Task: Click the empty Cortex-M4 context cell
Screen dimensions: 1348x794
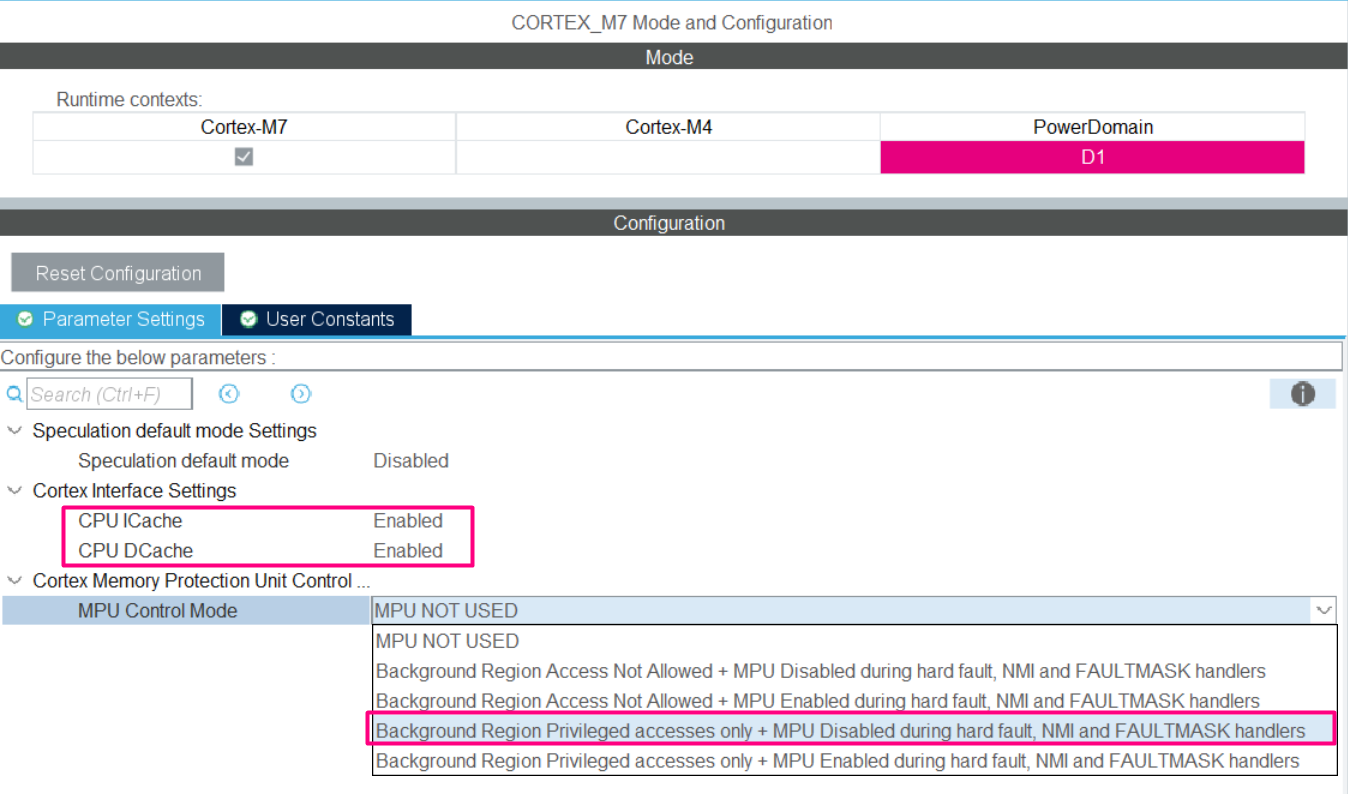Action: point(668,157)
